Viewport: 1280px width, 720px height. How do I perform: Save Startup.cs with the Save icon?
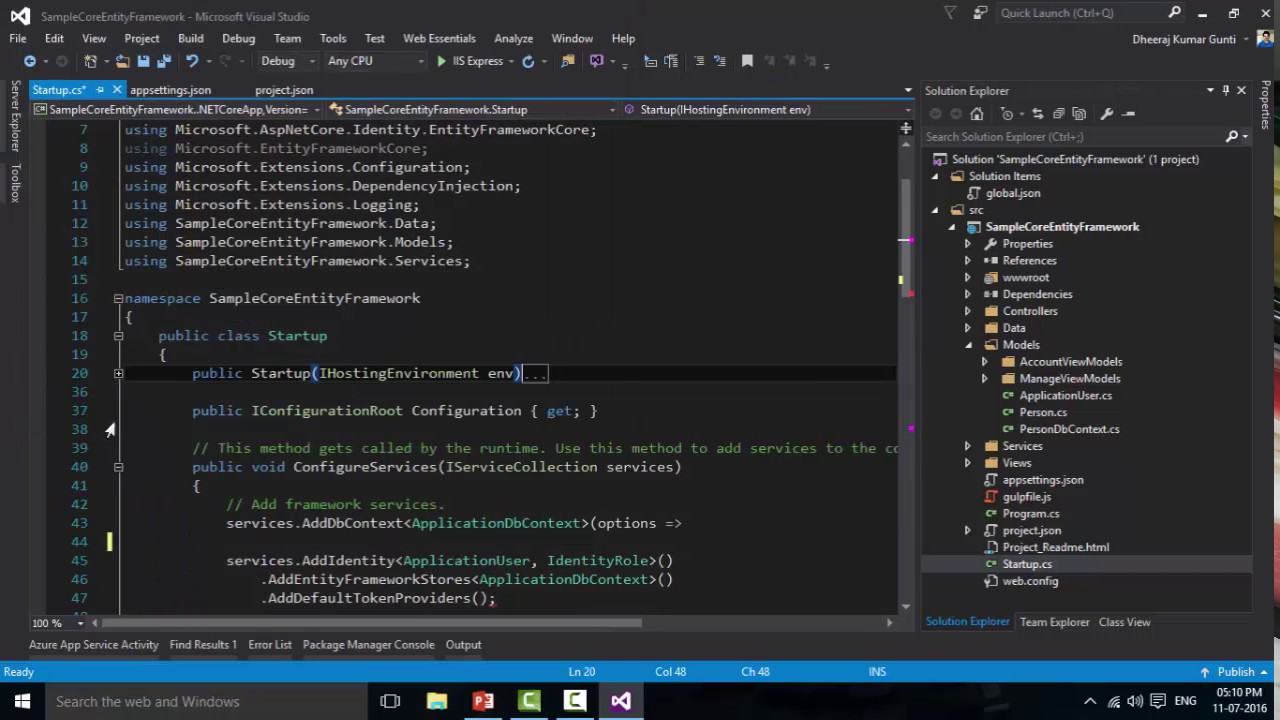click(143, 61)
